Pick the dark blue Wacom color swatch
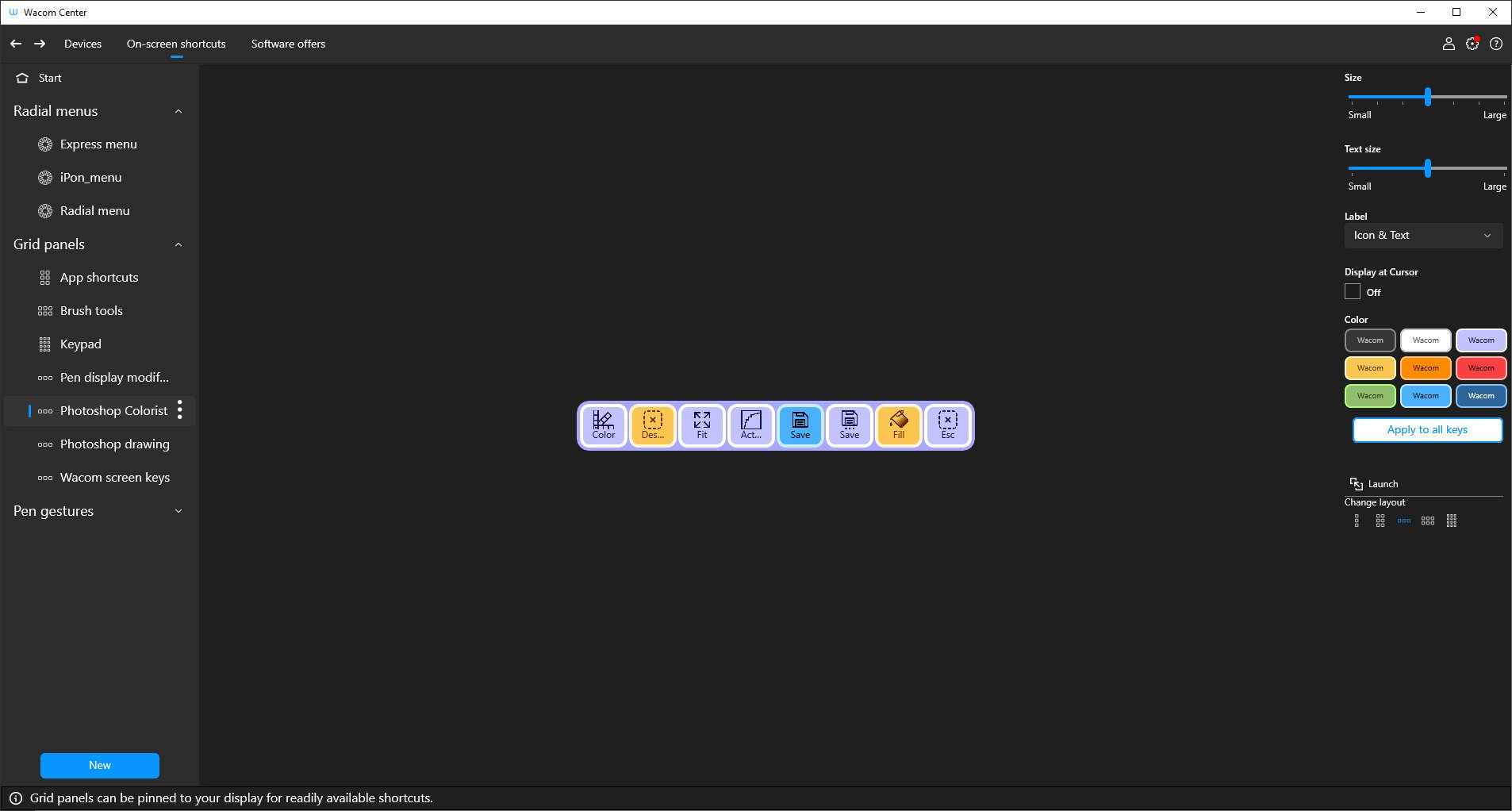The height and width of the screenshot is (811, 1512). (1481, 396)
